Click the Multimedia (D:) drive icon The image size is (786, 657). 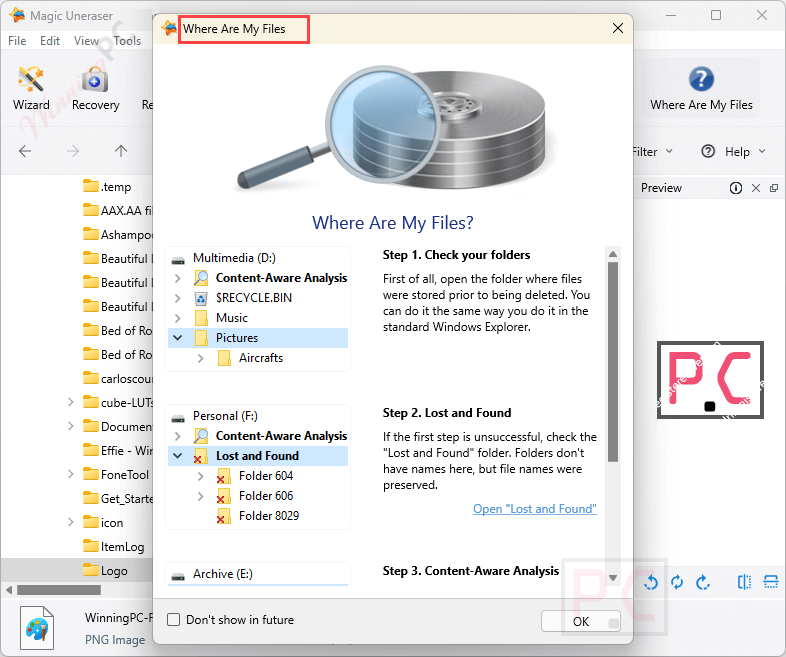(178, 260)
